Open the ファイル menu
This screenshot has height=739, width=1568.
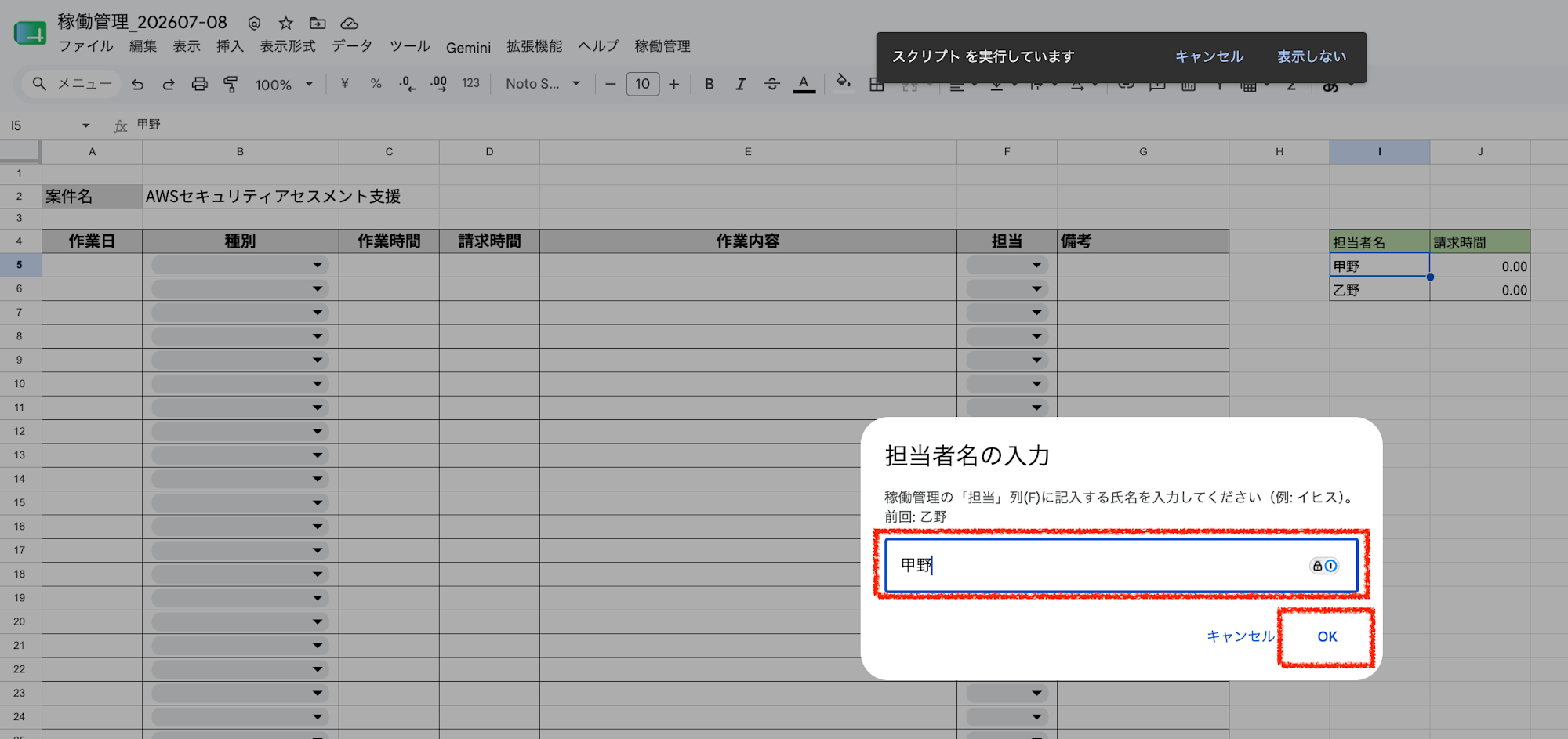(86, 46)
